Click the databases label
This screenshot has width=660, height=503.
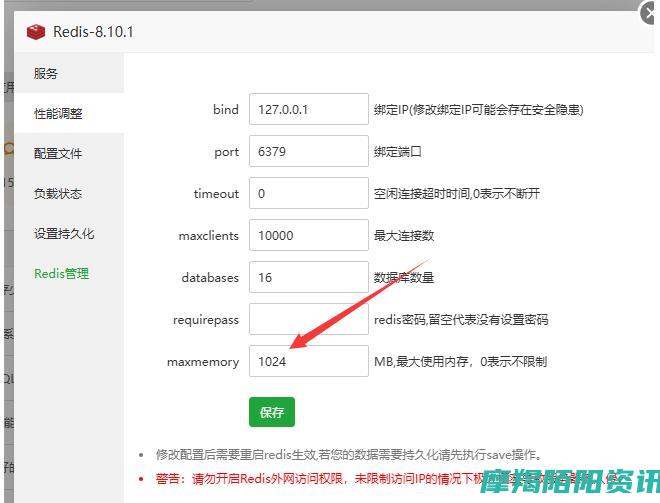(x=210, y=278)
